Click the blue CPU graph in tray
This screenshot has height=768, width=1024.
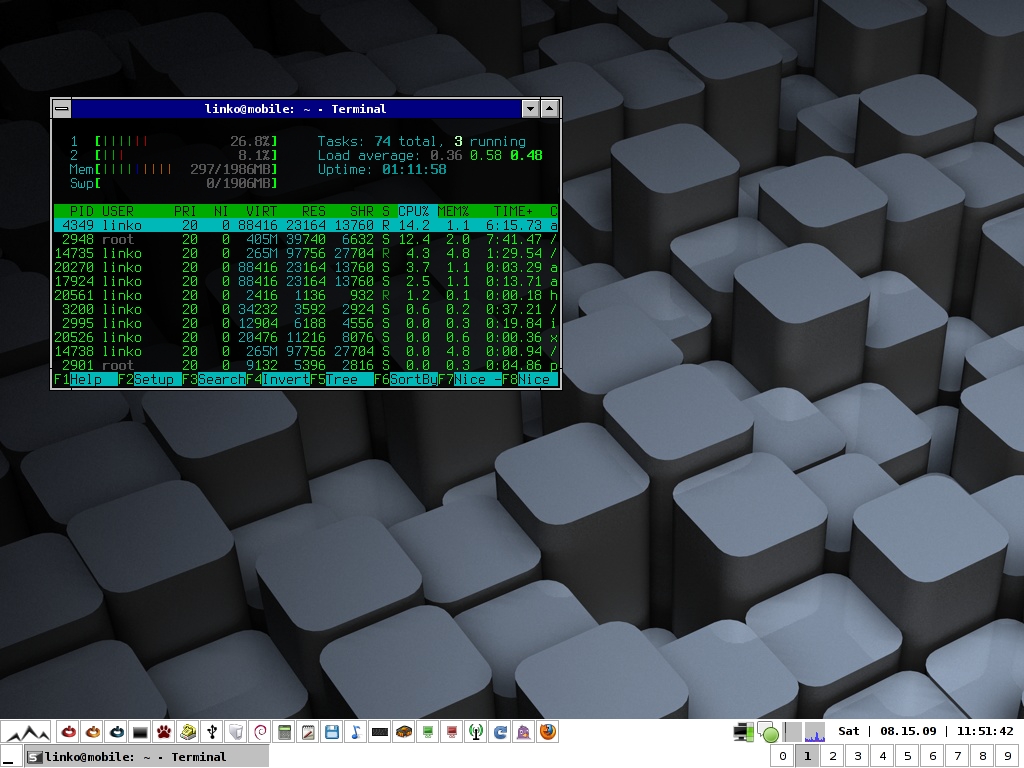click(814, 732)
